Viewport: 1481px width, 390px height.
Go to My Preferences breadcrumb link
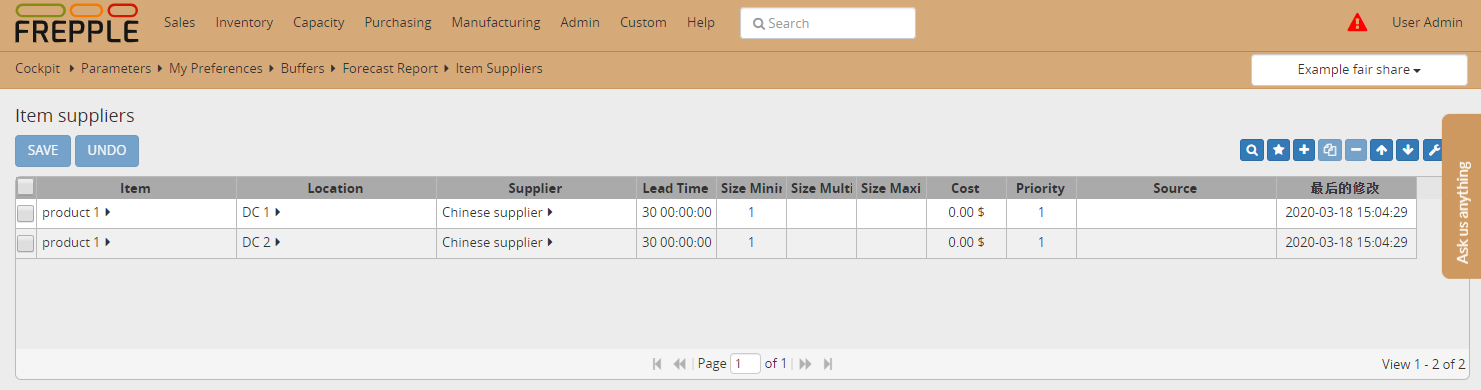pyautogui.click(x=215, y=69)
